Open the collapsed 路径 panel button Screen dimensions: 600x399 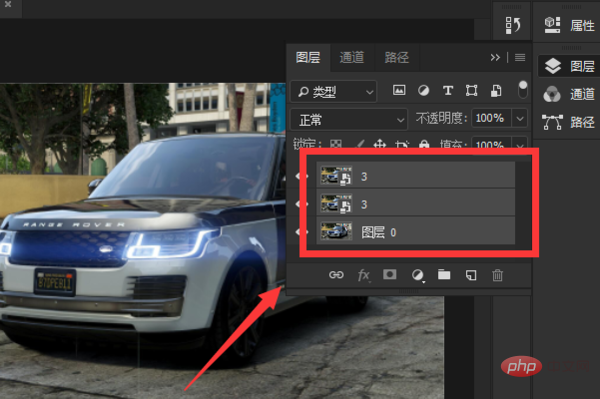coord(569,122)
